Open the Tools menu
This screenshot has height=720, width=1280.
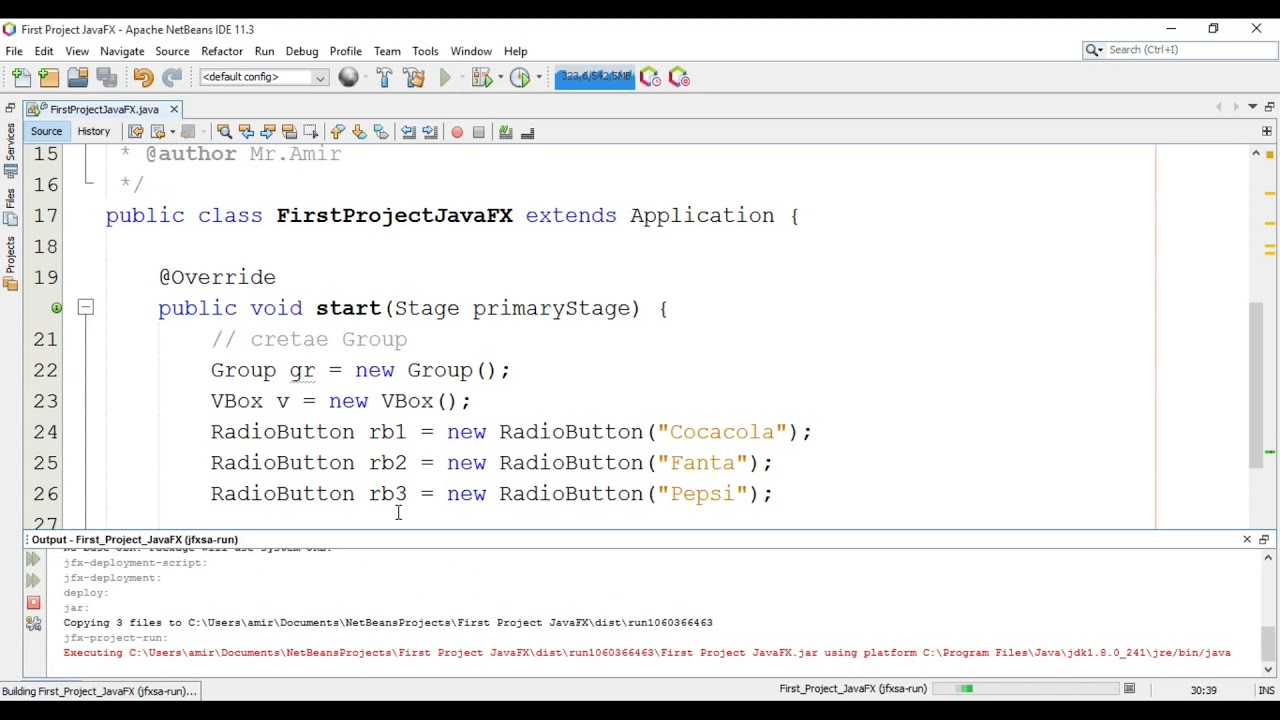coord(425,51)
